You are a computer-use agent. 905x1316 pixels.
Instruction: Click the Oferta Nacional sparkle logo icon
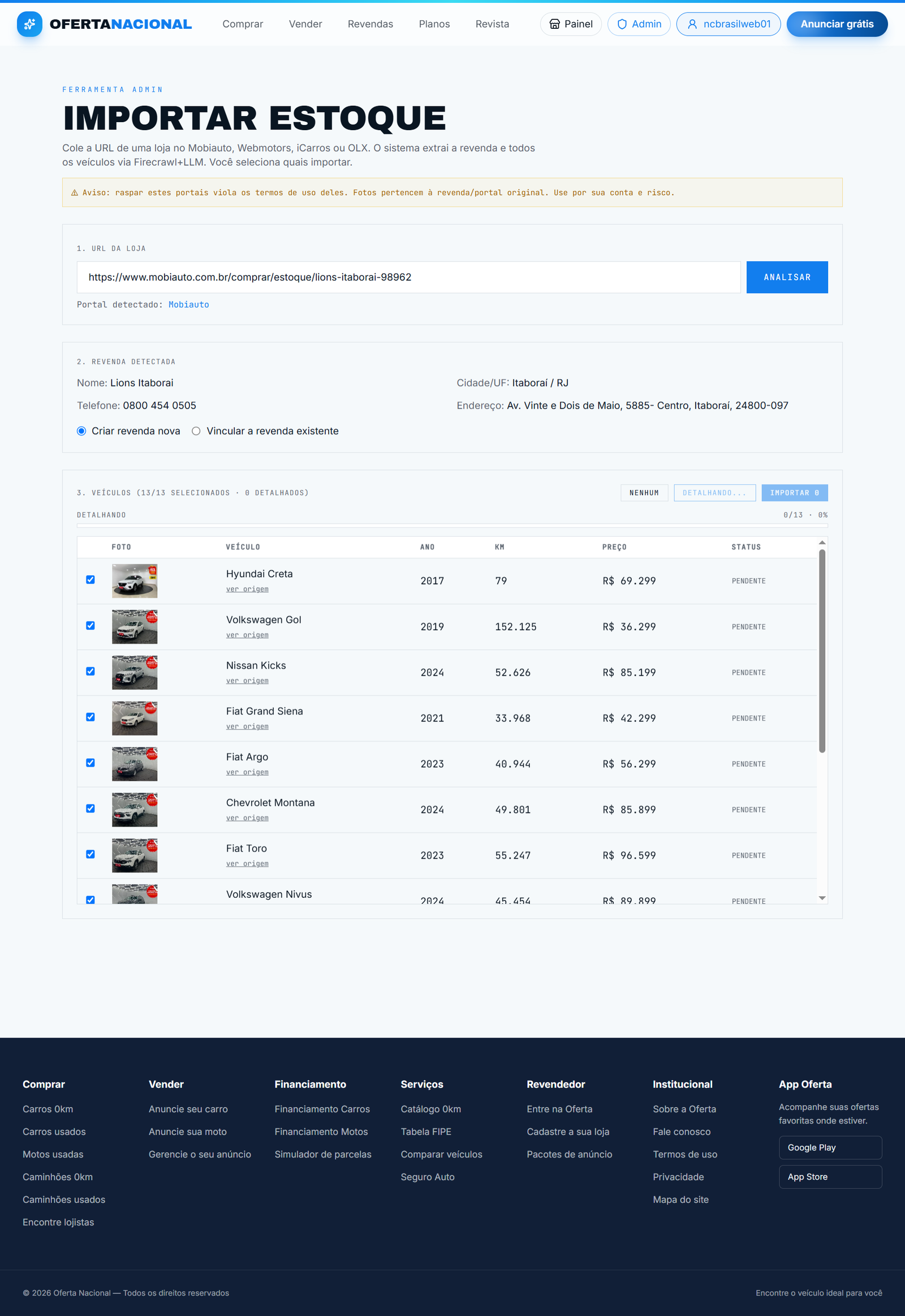29,24
